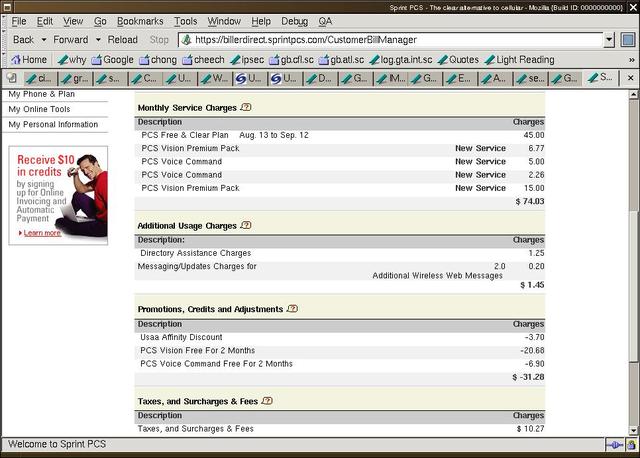Open the Light Reading bookmark
Image resolution: width=640 pixels, height=458 pixels.
coord(519,60)
